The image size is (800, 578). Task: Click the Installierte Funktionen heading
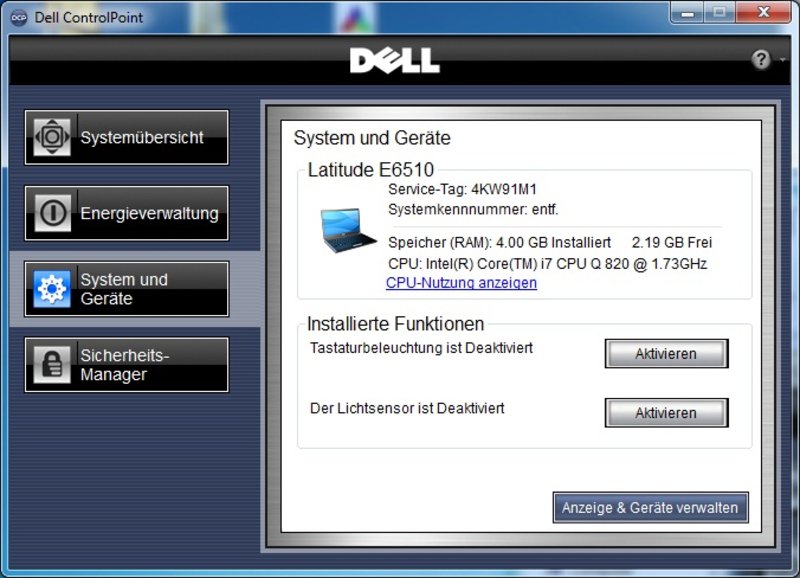pos(395,323)
